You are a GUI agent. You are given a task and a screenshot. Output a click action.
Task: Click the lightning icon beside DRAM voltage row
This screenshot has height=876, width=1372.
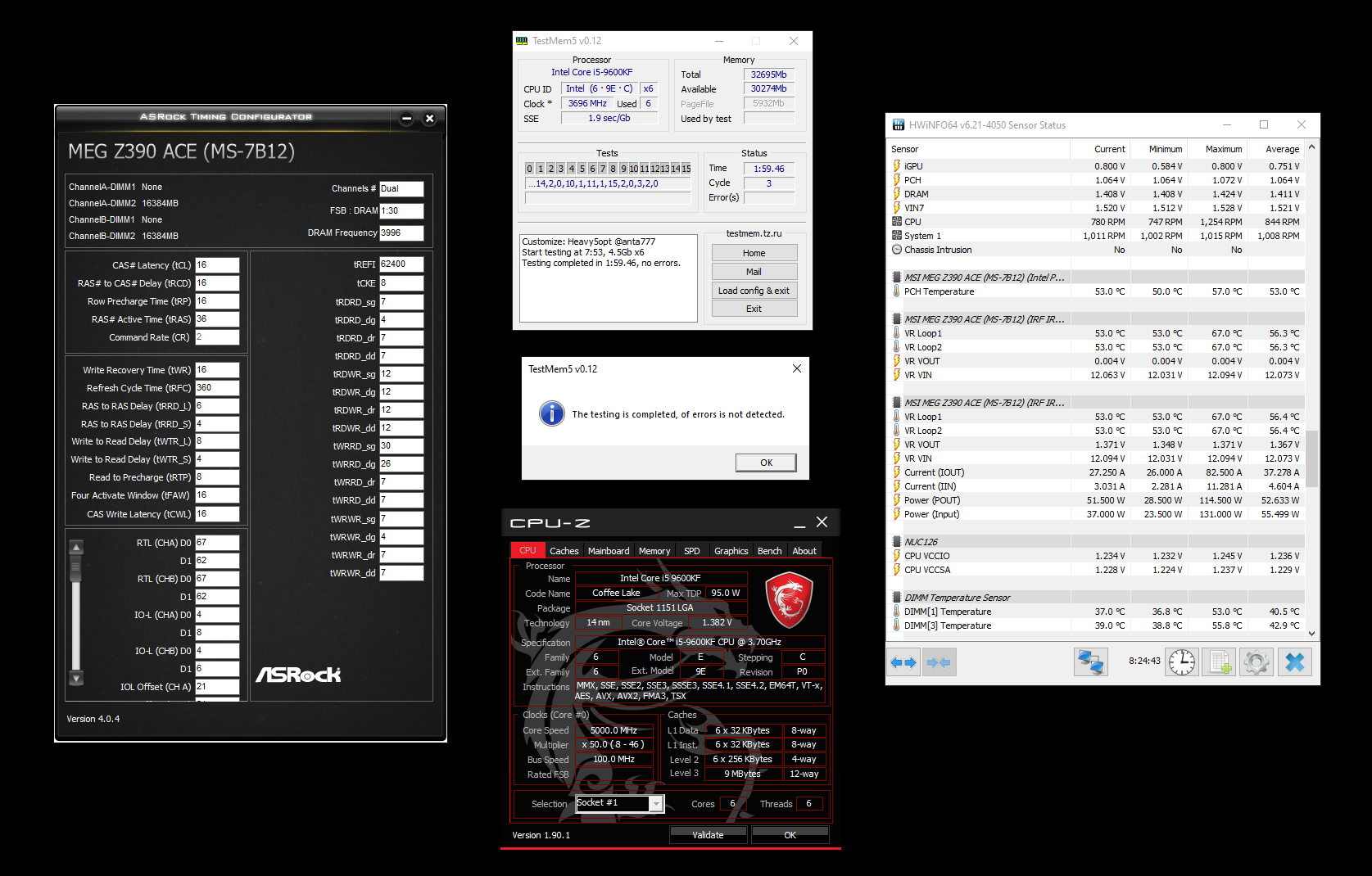(x=897, y=194)
